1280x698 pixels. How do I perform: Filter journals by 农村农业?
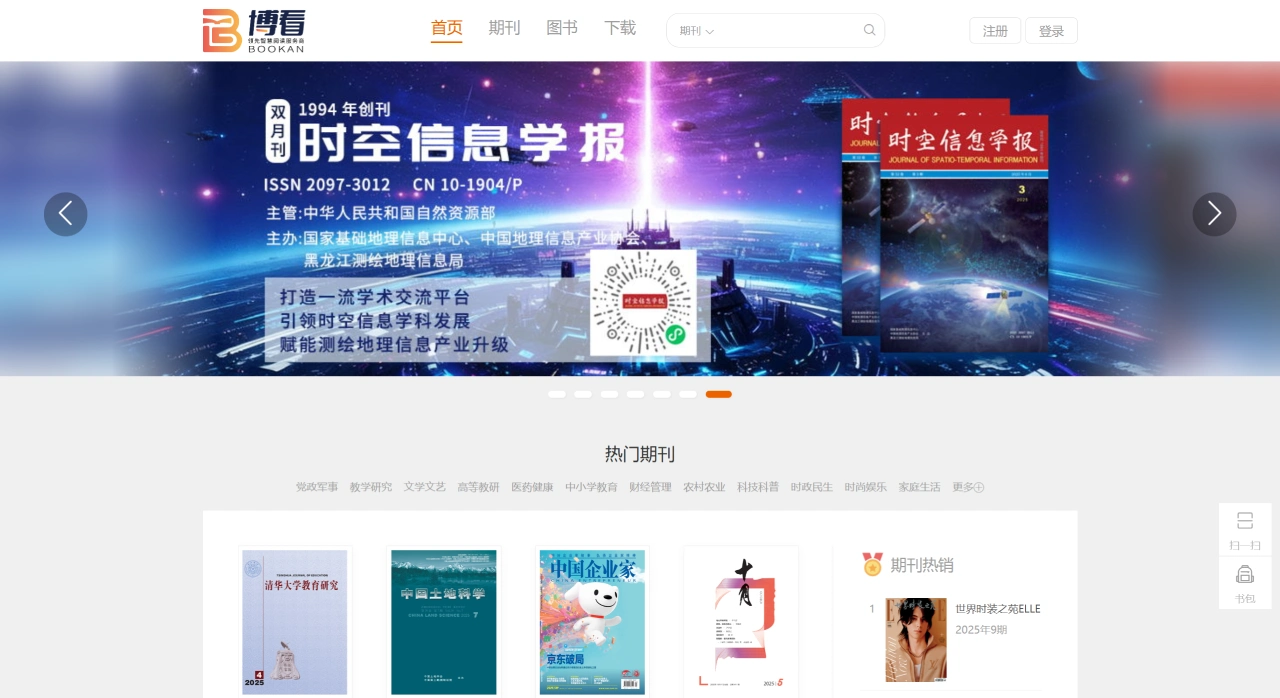pos(705,487)
